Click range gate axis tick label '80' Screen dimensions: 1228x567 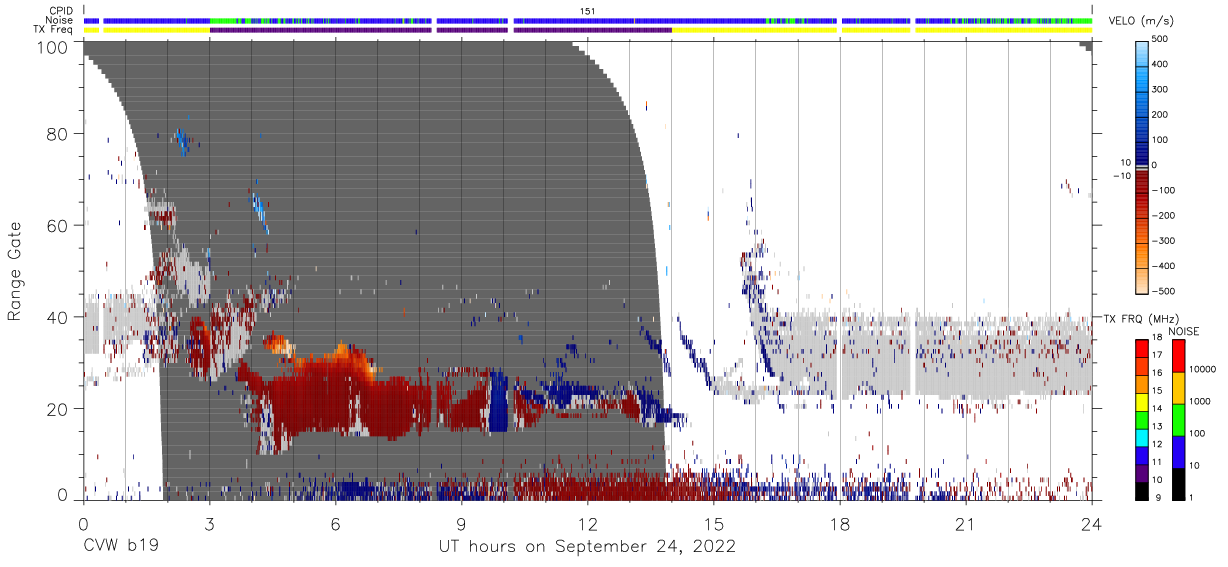tap(57, 134)
